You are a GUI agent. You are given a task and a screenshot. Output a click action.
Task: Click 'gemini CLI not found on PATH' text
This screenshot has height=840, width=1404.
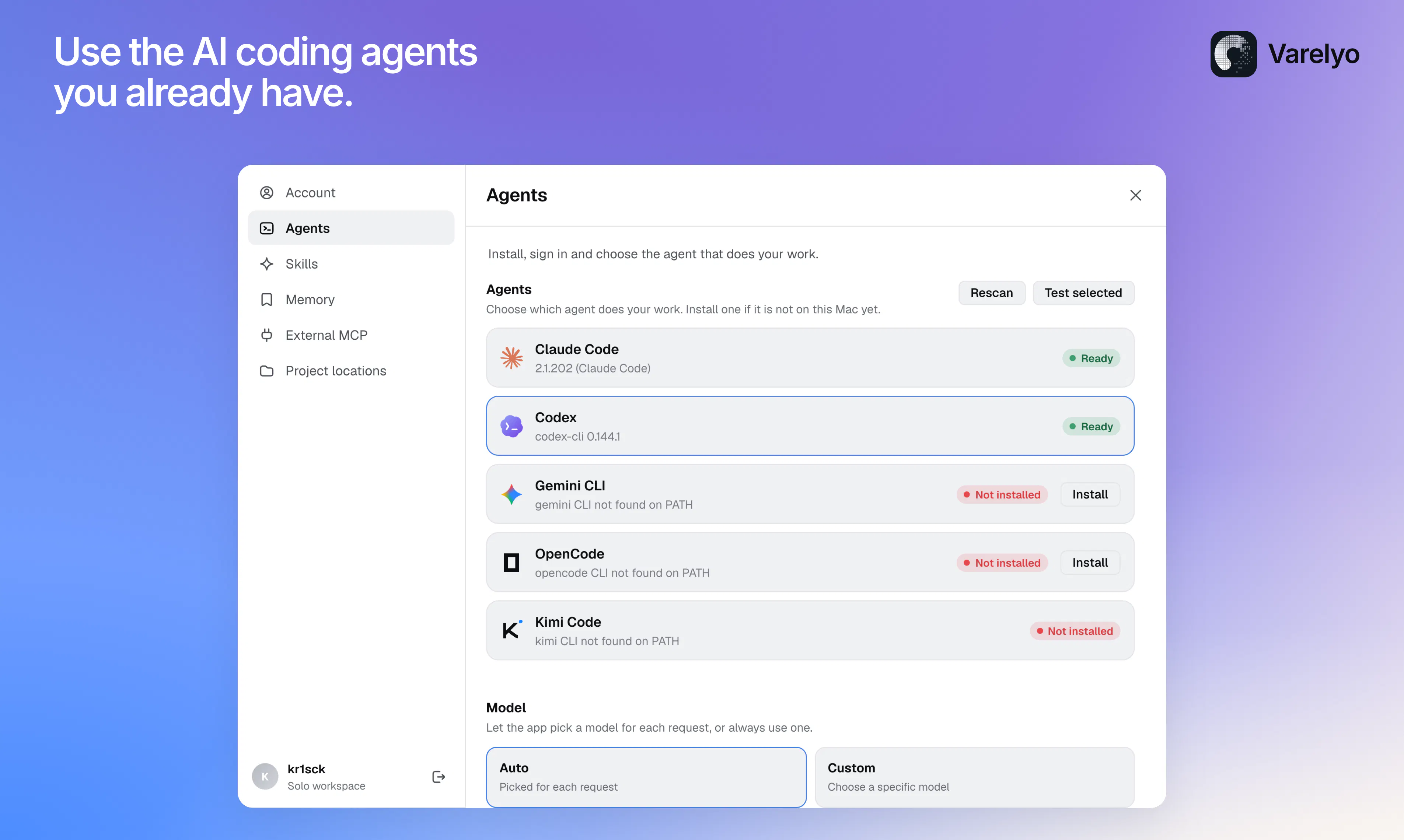click(x=614, y=505)
